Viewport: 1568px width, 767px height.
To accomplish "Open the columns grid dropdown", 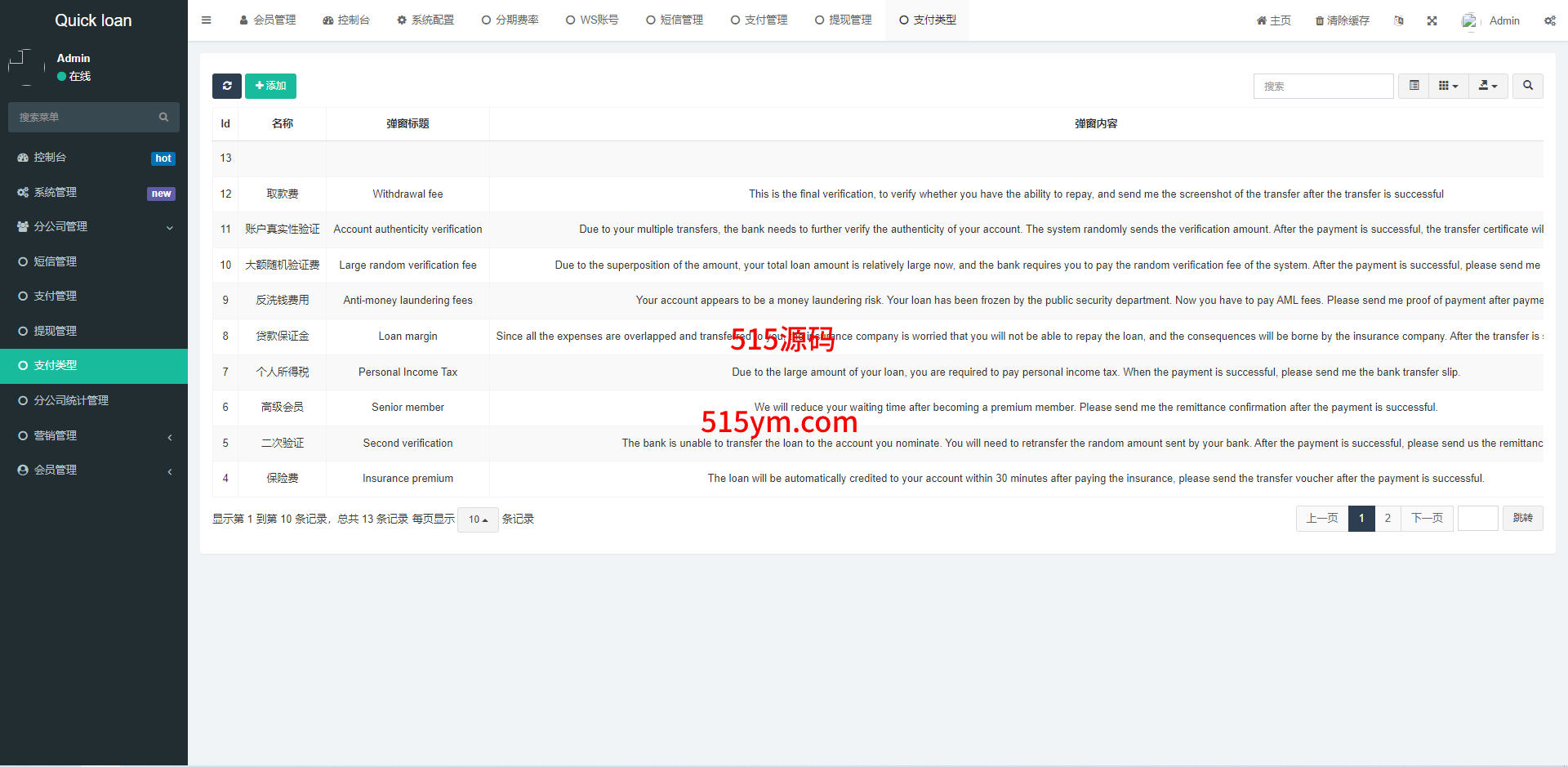I will tap(1448, 86).
